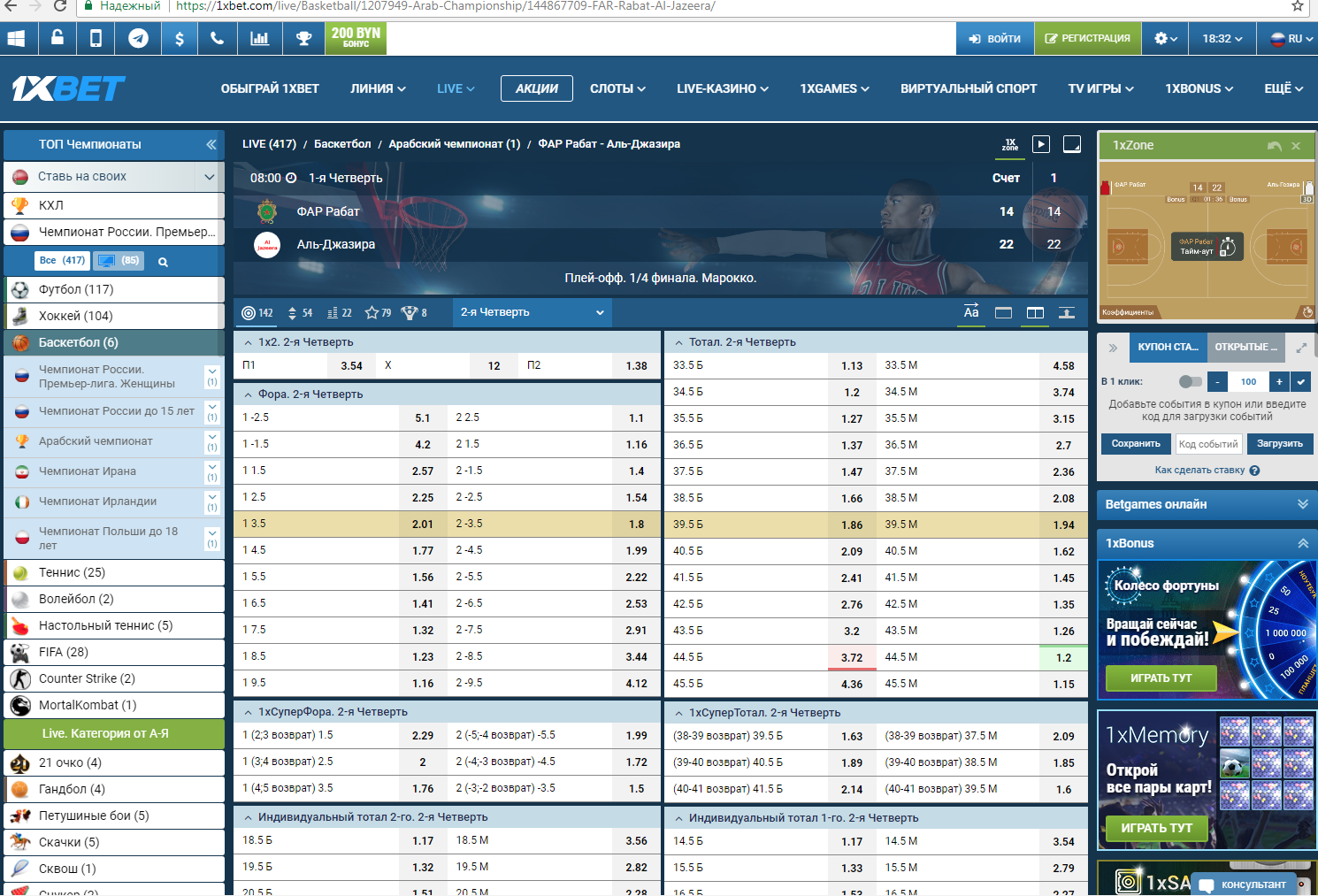Open the live video play icon
This screenshot has width=1318, height=896.
[1041, 144]
